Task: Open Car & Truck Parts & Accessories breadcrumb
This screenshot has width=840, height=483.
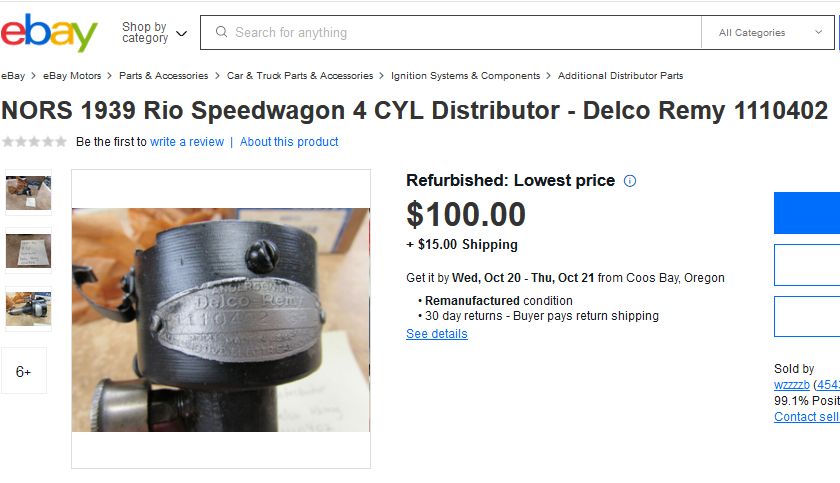Action: pos(299,76)
